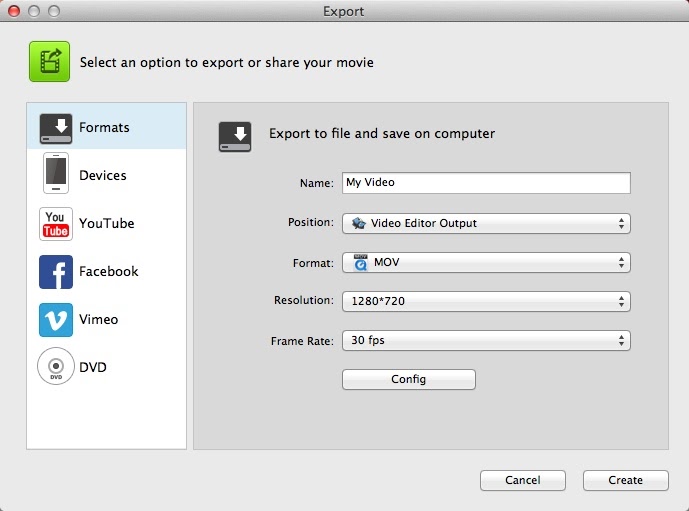
Task: Click the Position dropdown stepper arrows
Action: pyautogui.click(x=621, y=223)
